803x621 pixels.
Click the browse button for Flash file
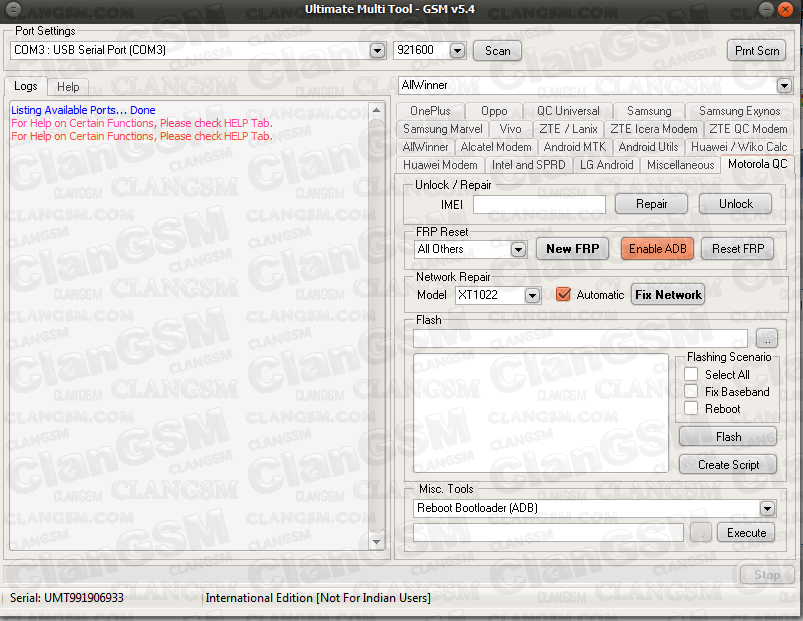(767, 338)
